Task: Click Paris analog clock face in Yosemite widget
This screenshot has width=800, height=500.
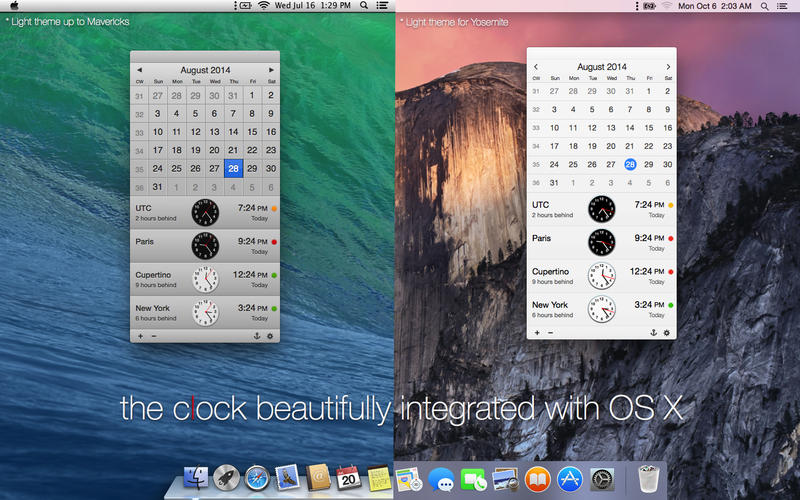Action: (x=602, y=242)
